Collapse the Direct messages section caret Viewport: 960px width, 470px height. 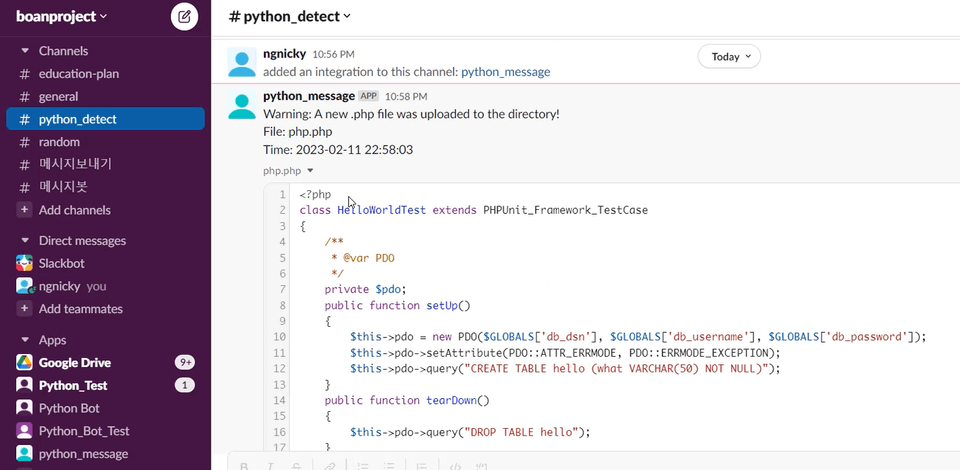pos(25,241)
